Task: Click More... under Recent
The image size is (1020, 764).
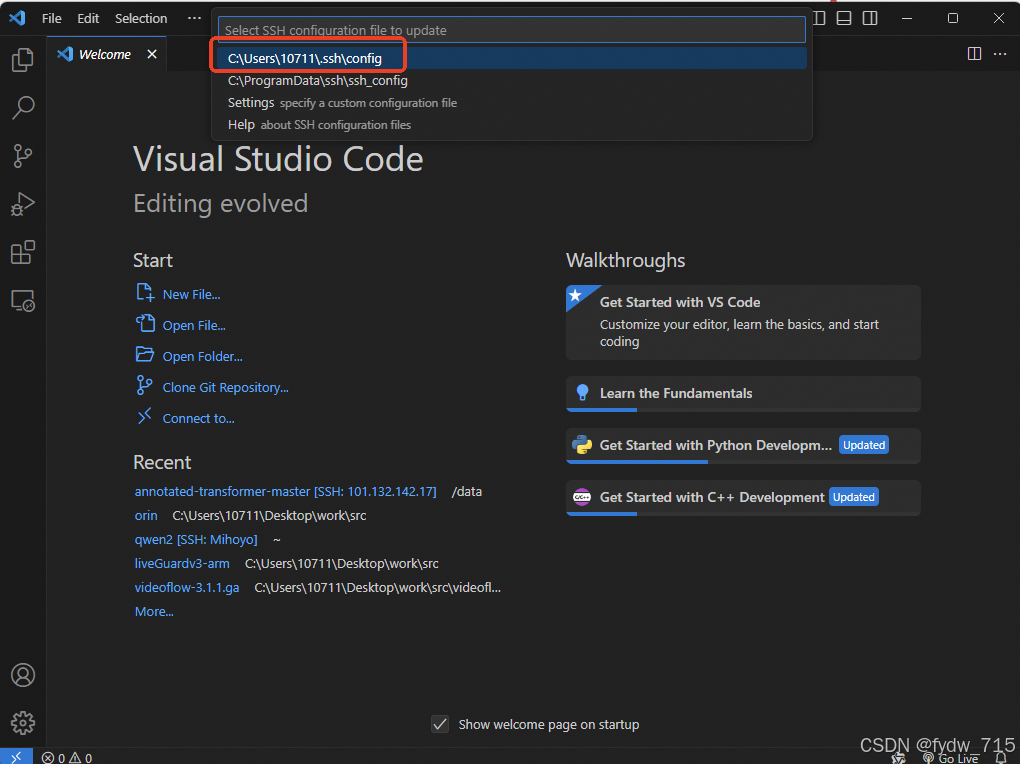Action: click(154, 612)
